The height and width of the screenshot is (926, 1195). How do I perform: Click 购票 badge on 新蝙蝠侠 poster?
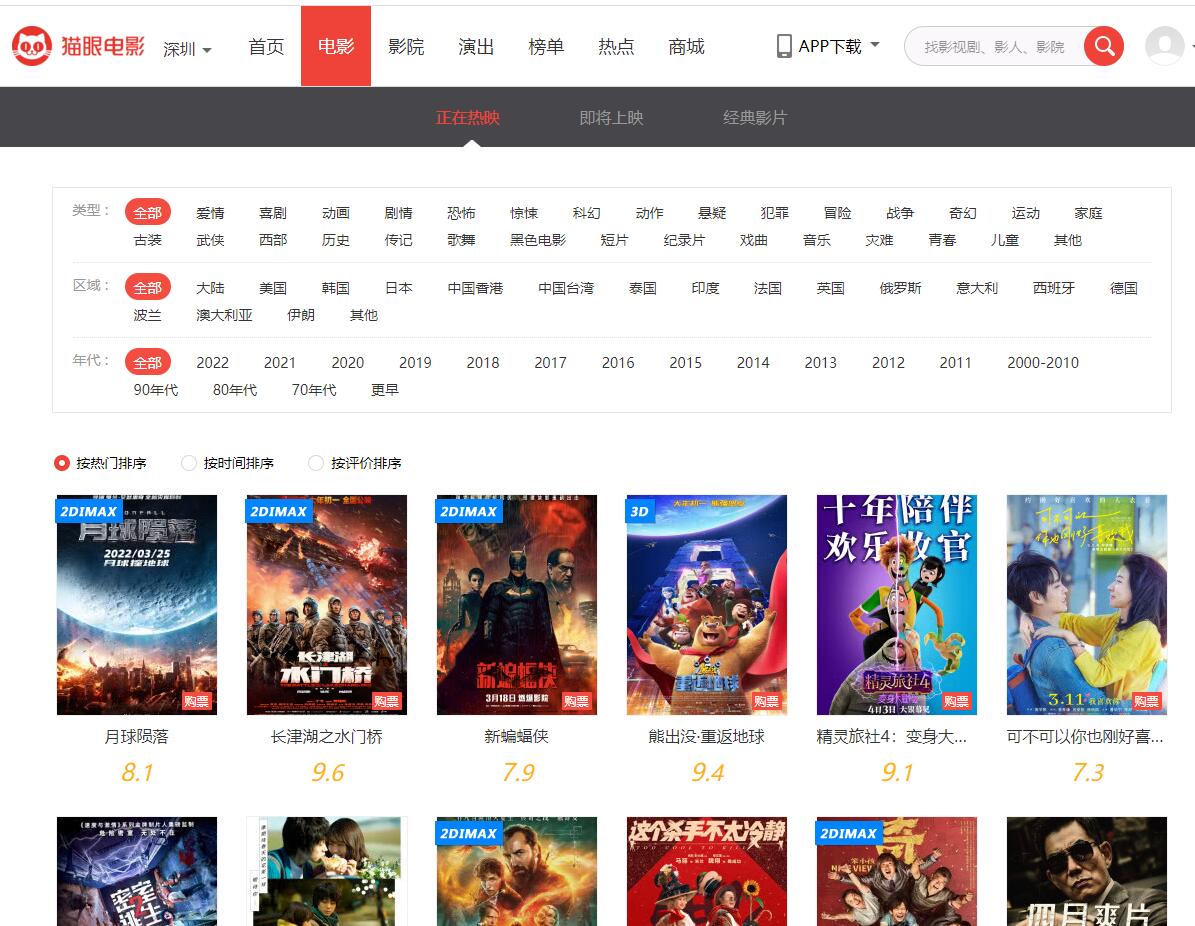[x=576, y=701]
